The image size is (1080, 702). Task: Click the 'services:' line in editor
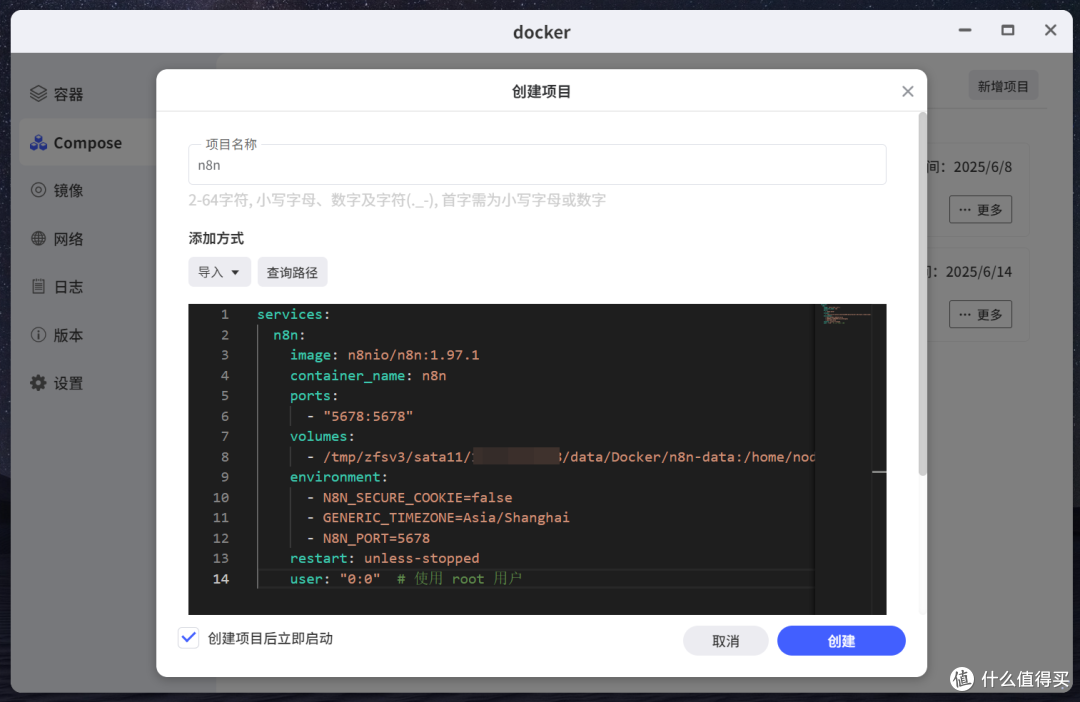pos(293,314)
